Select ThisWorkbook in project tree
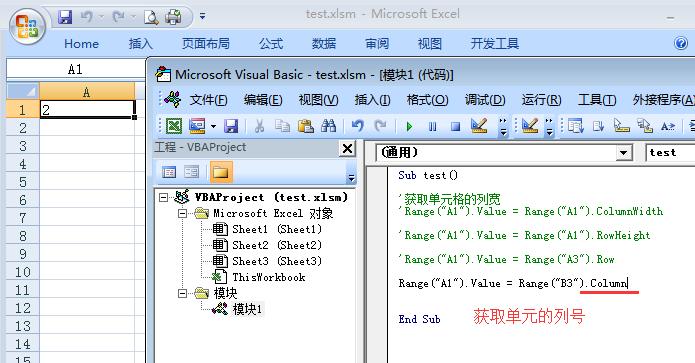695x363 pixels. (x=269, y=277)
